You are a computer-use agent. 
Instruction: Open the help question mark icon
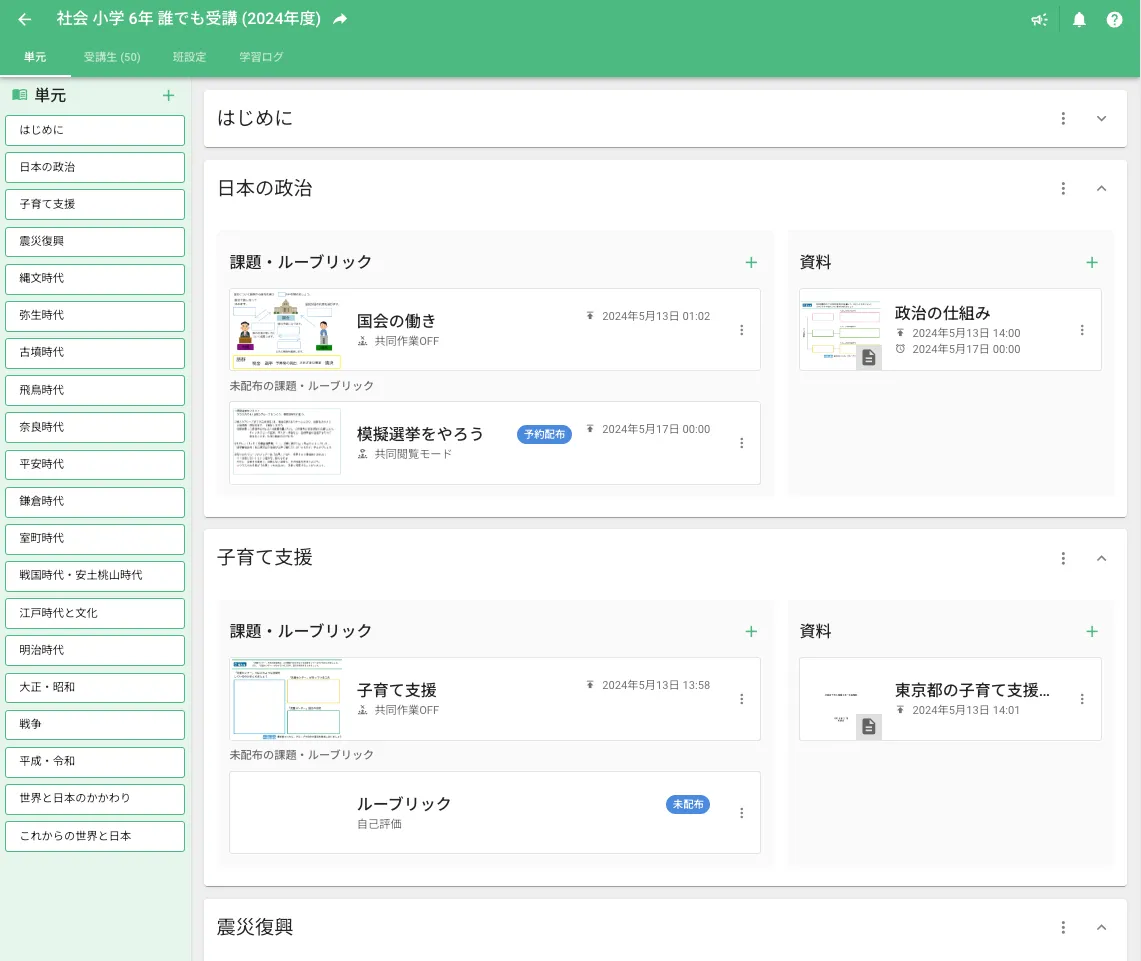pyautogui.click(x=1114, y=20)
